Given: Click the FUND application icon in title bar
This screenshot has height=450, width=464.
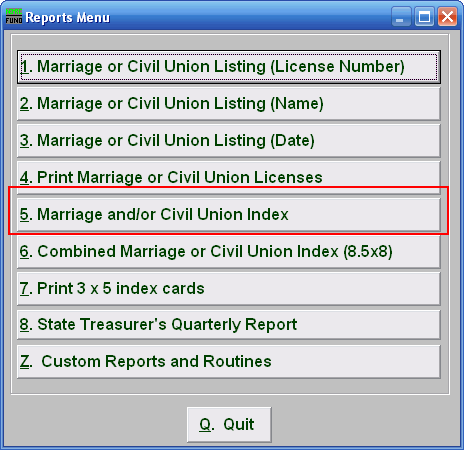Looking at the screenshot, I should [14, 16].
